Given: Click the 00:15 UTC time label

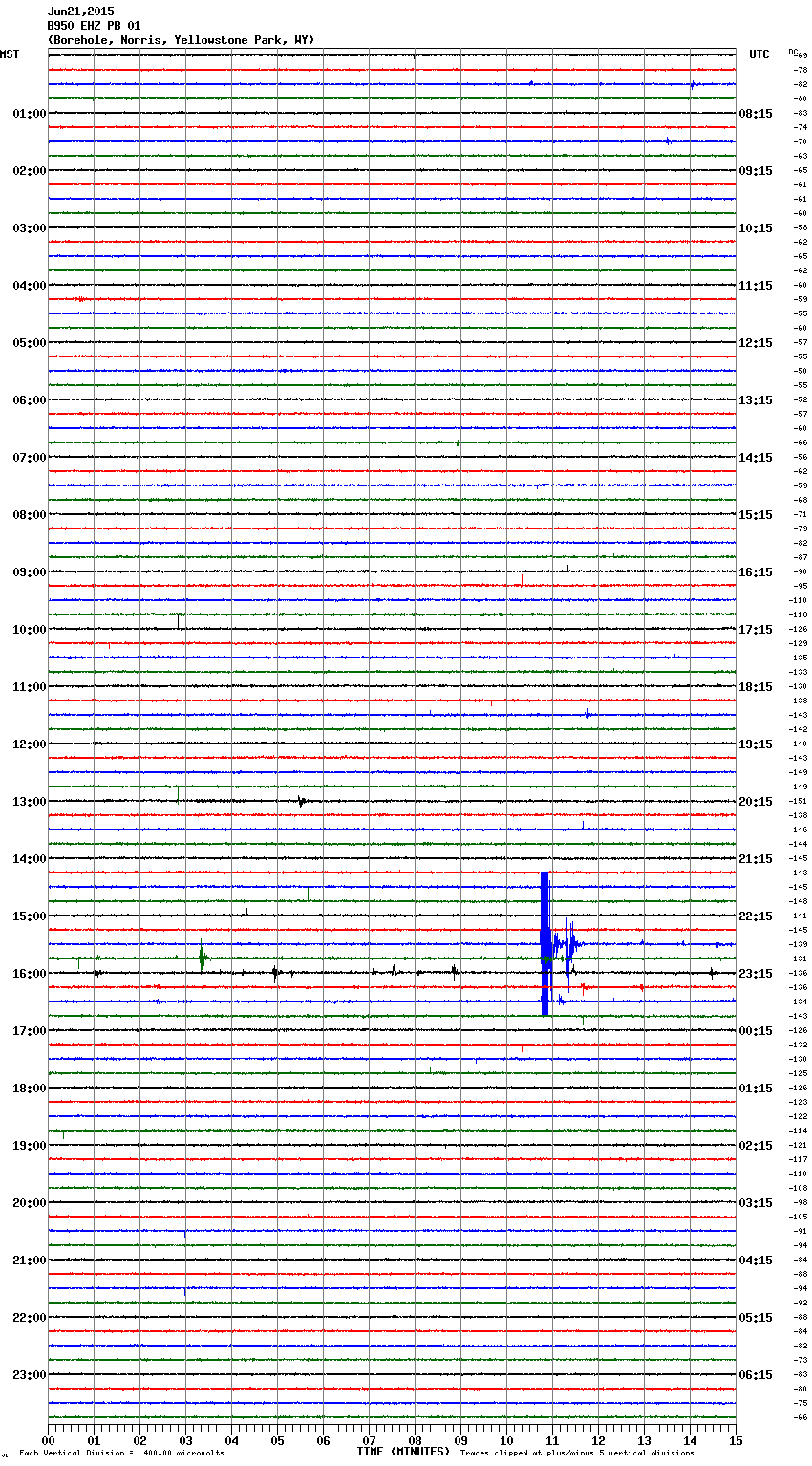Looking at the screenshot, I should (756, 1031).
